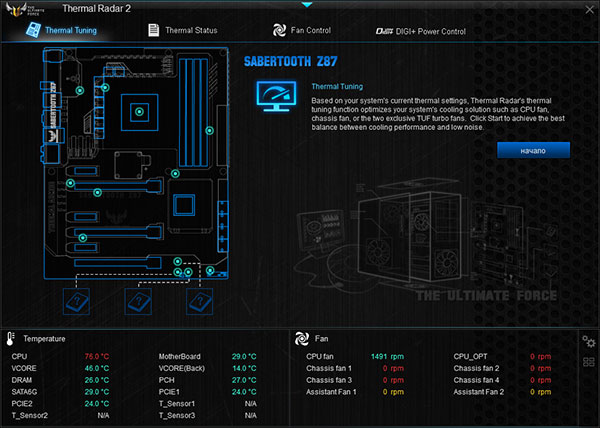Click the sensor marker near top-left I/O area
This screenshot has width=600, height=428.
tap(80, 91)
